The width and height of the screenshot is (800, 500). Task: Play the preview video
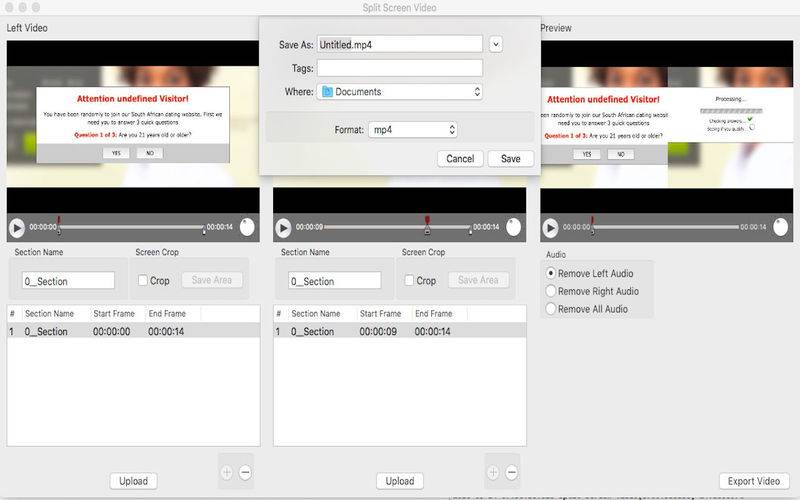pos(550,228)
